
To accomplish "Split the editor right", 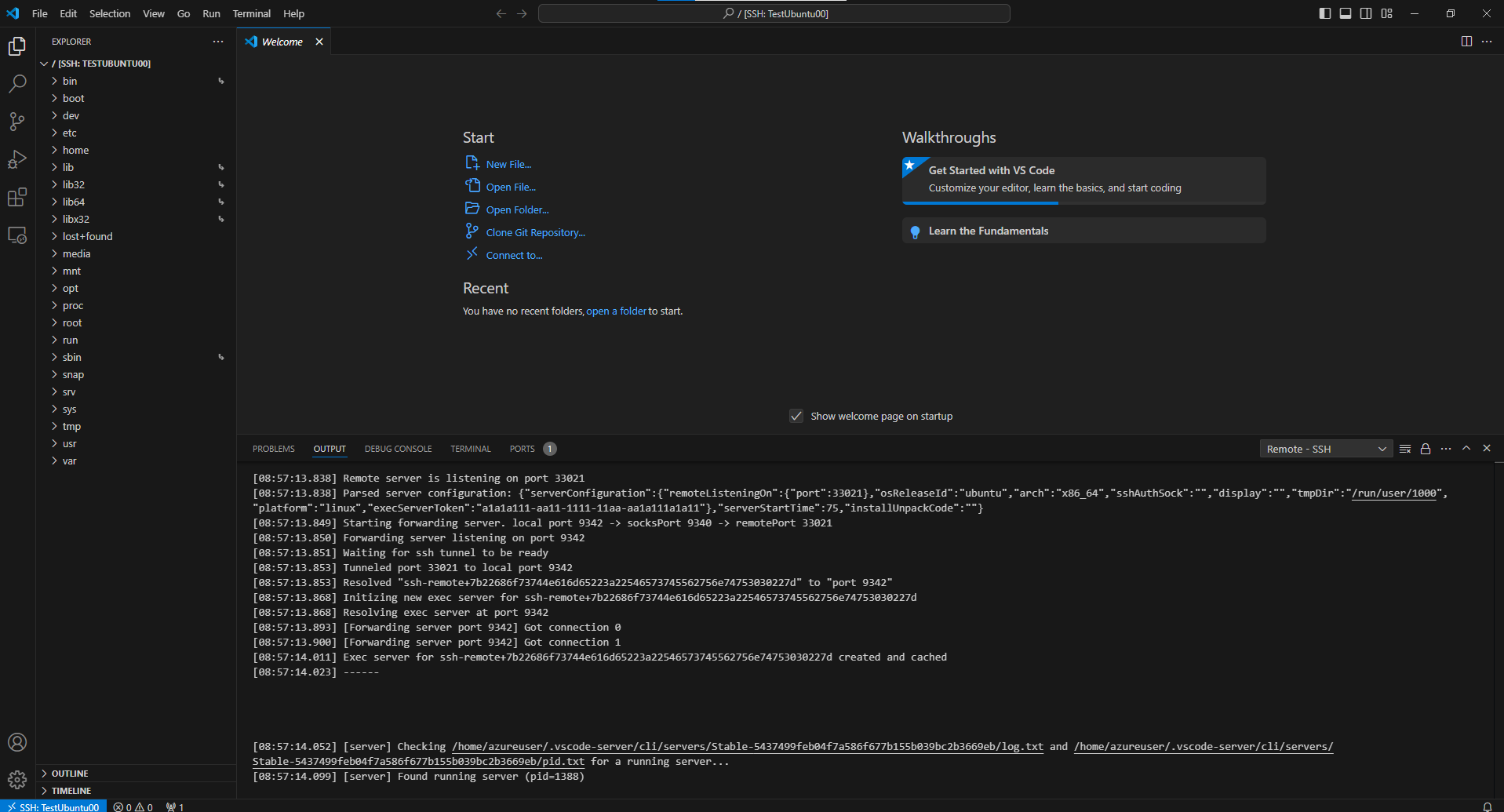I will click(x=1466, y=42).
